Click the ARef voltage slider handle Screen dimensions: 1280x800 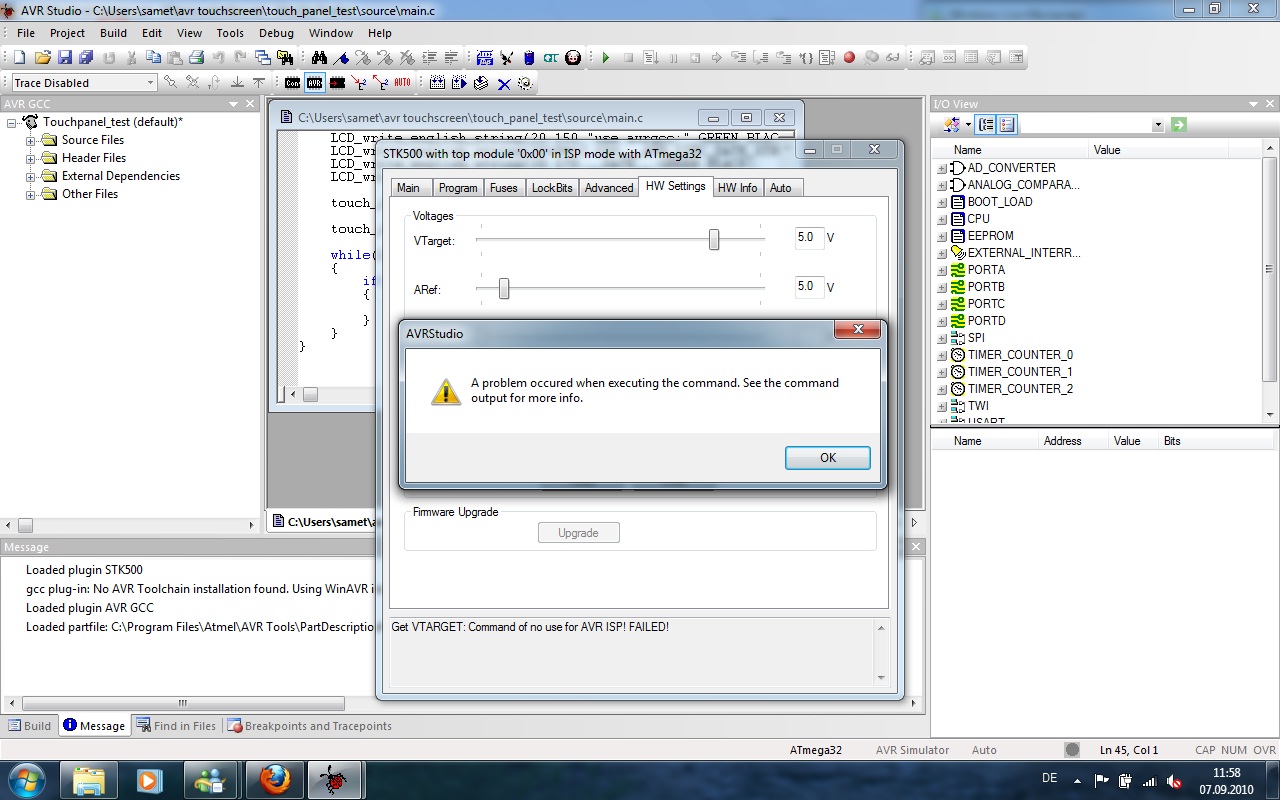pos(504,288)
